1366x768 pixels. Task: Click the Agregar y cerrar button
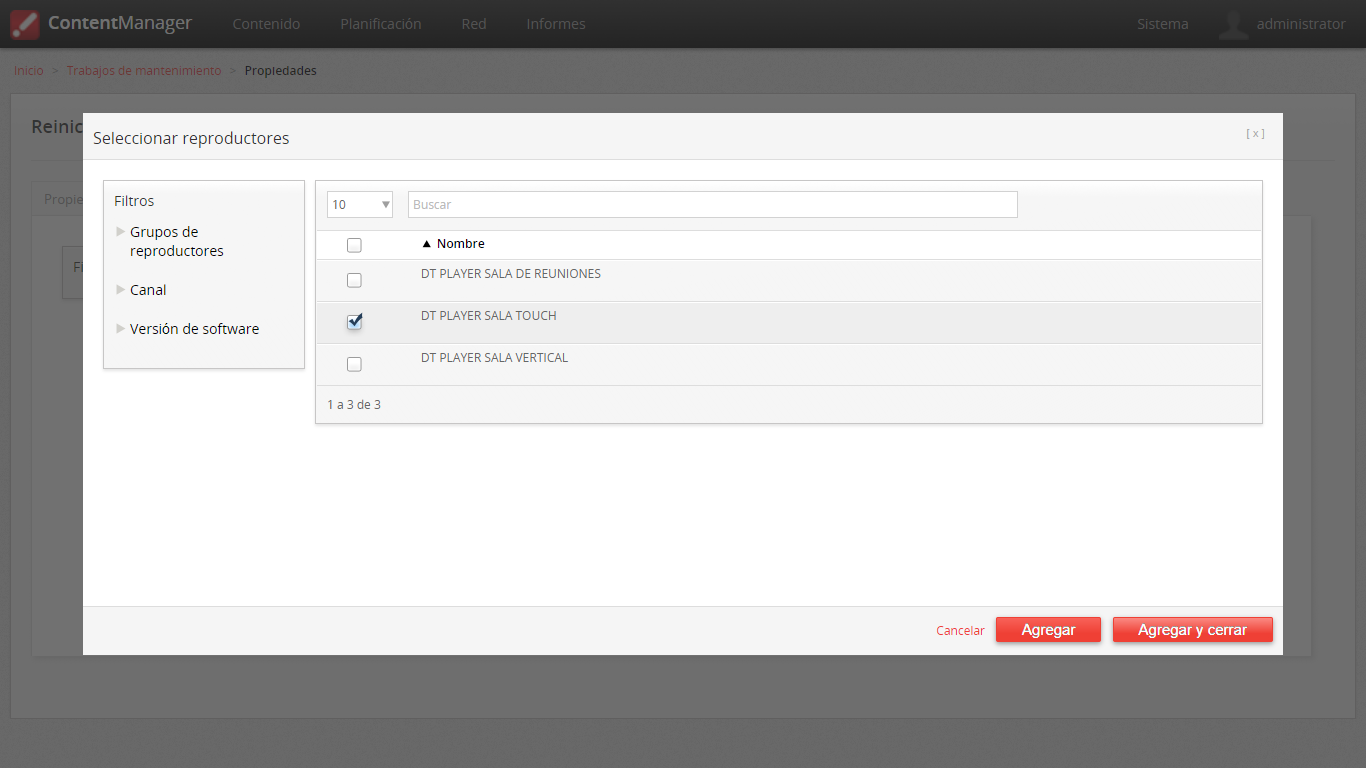[1193, 630]
